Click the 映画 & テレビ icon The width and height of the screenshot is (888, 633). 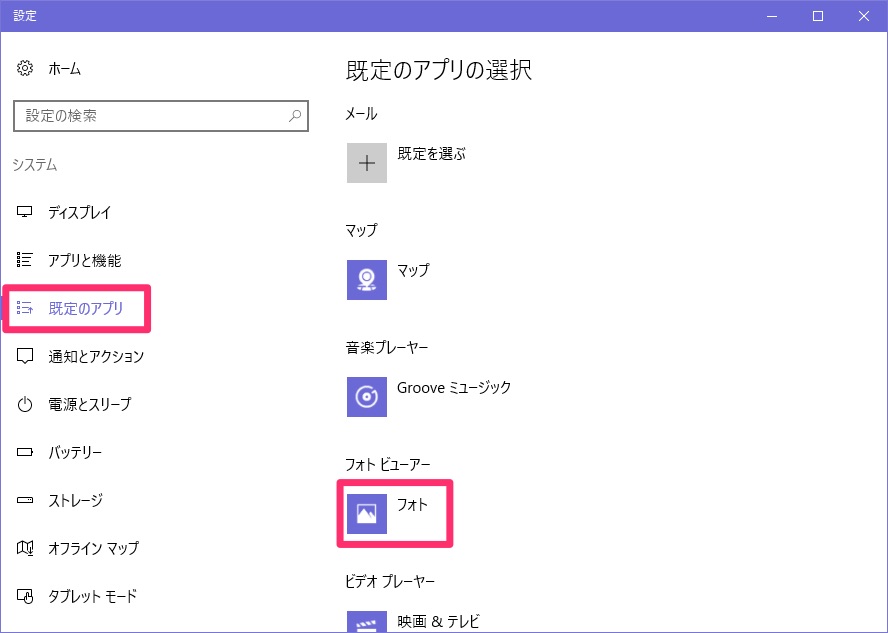(367, 622)
